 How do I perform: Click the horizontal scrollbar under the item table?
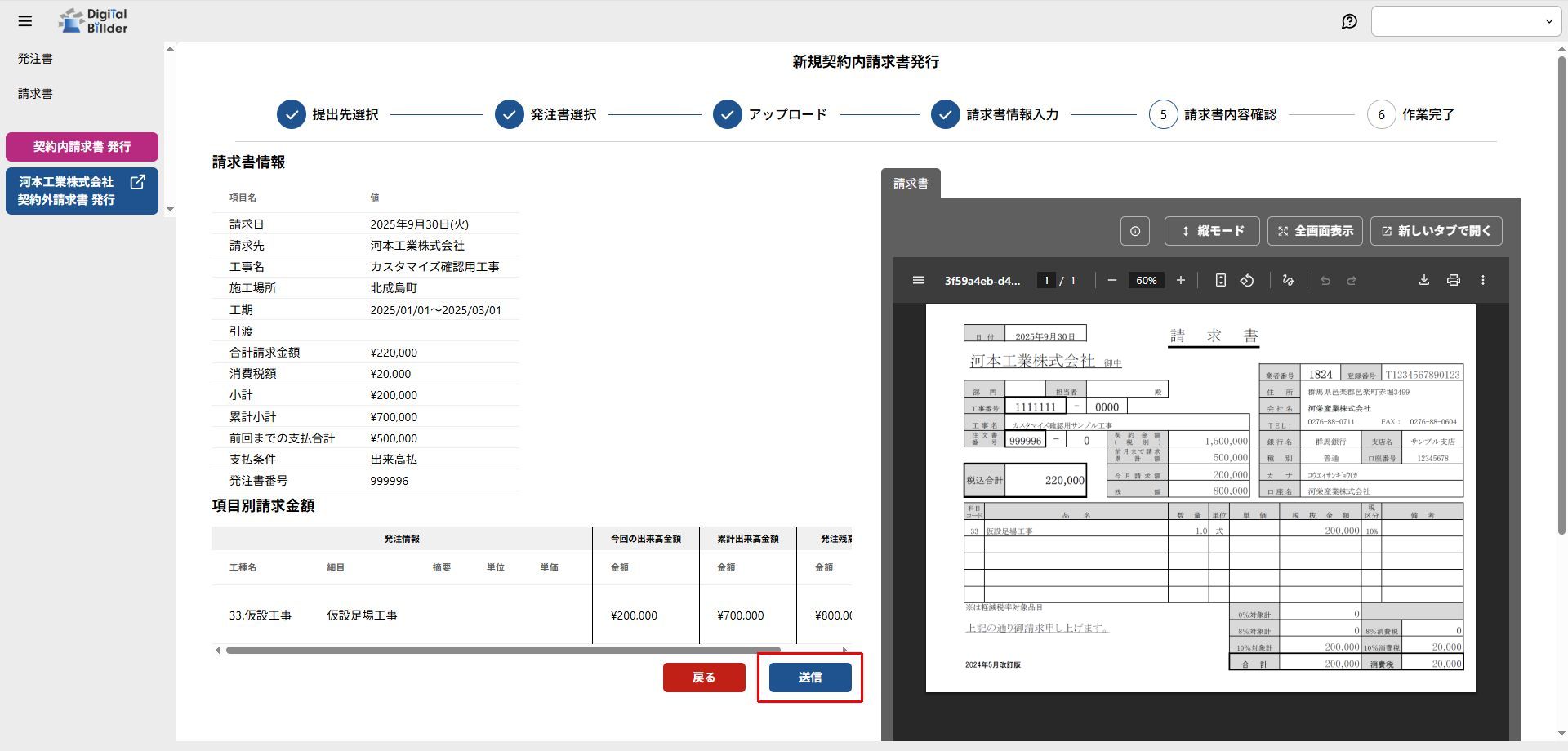tap(502, 651)
